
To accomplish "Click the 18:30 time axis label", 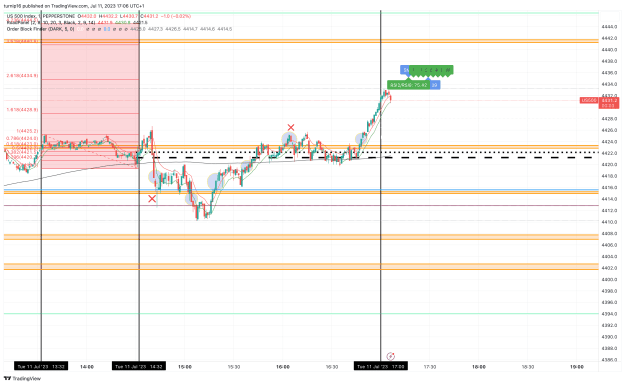I will (528, 367).
